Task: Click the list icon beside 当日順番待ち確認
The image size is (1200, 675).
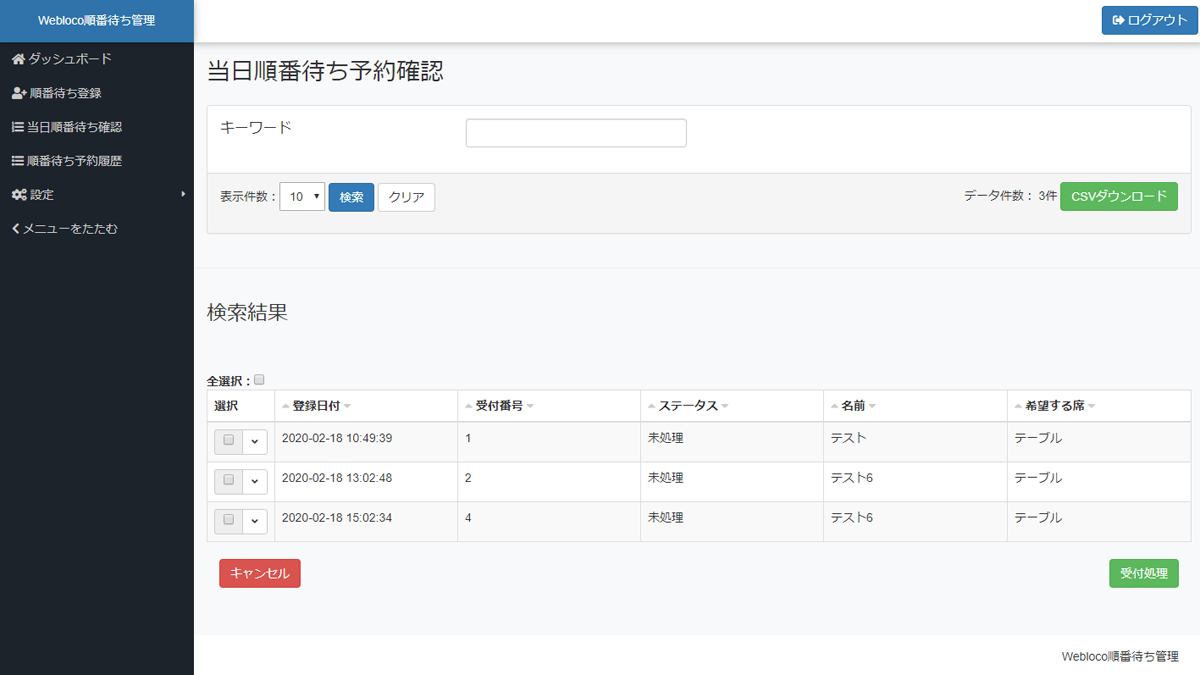Action: [x=17, y=127]
